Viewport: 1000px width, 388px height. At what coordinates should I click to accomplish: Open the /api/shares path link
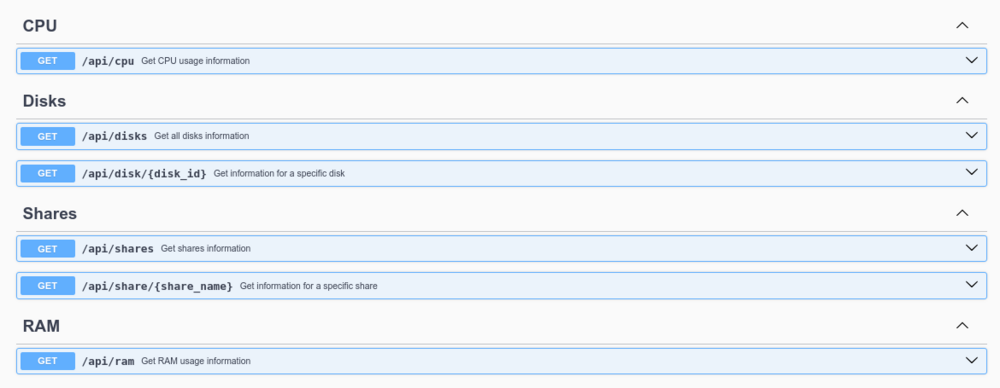pos(117,249)
